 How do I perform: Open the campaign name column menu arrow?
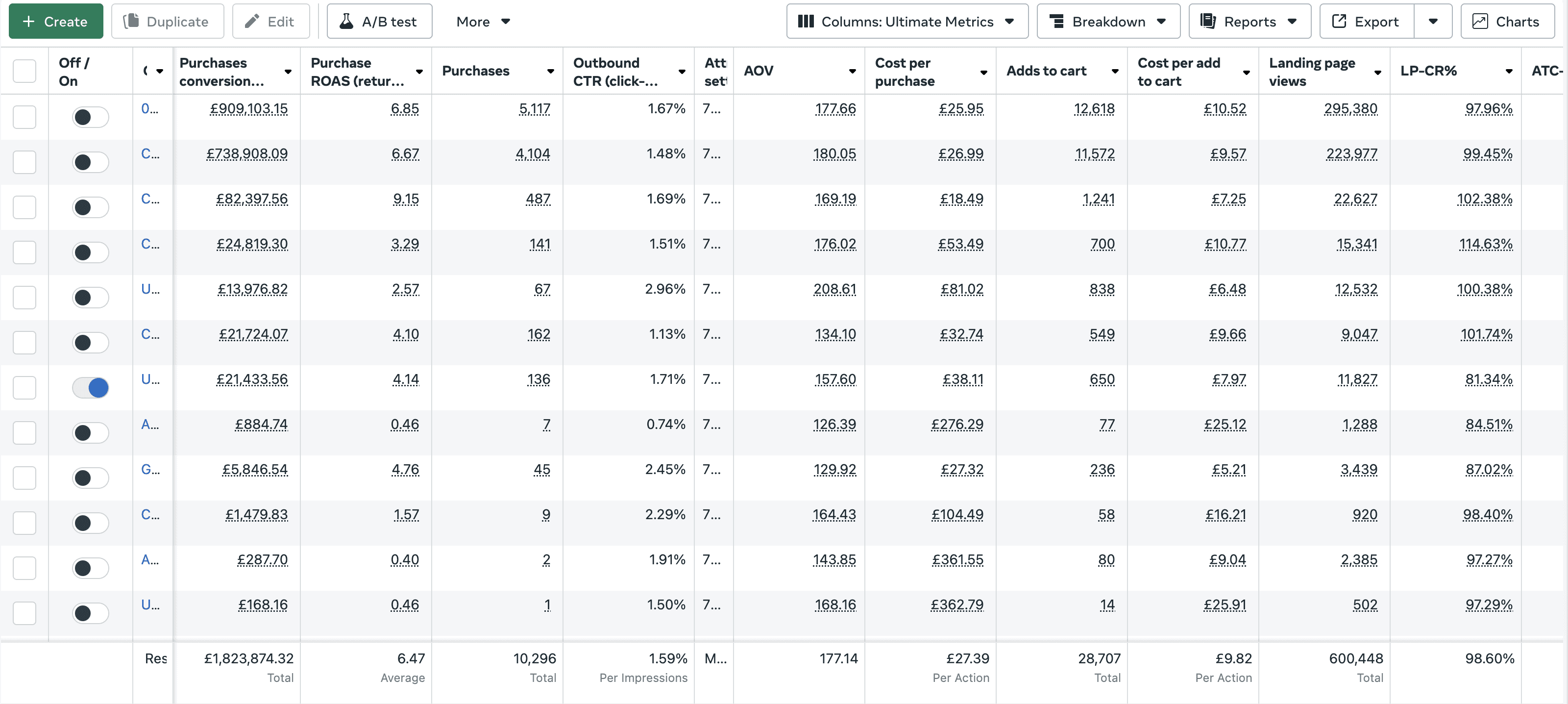(x=159, y=72)
